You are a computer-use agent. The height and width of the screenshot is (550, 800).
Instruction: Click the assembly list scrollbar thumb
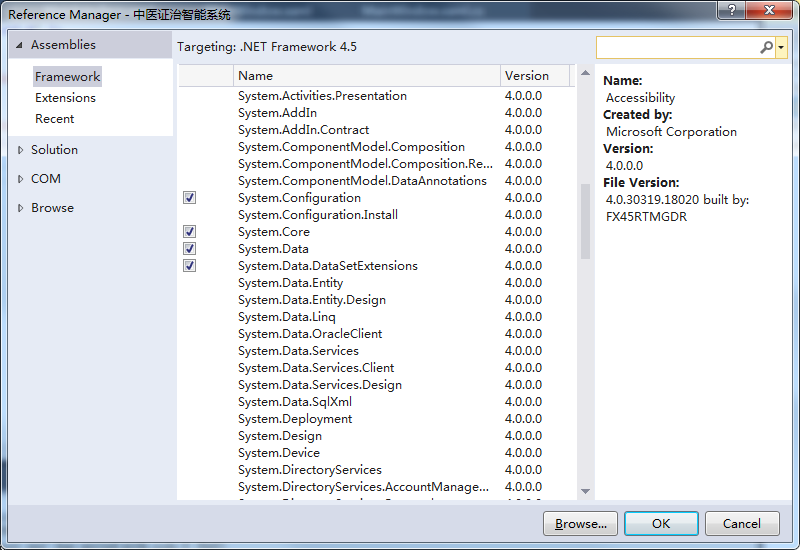point(585,221)
